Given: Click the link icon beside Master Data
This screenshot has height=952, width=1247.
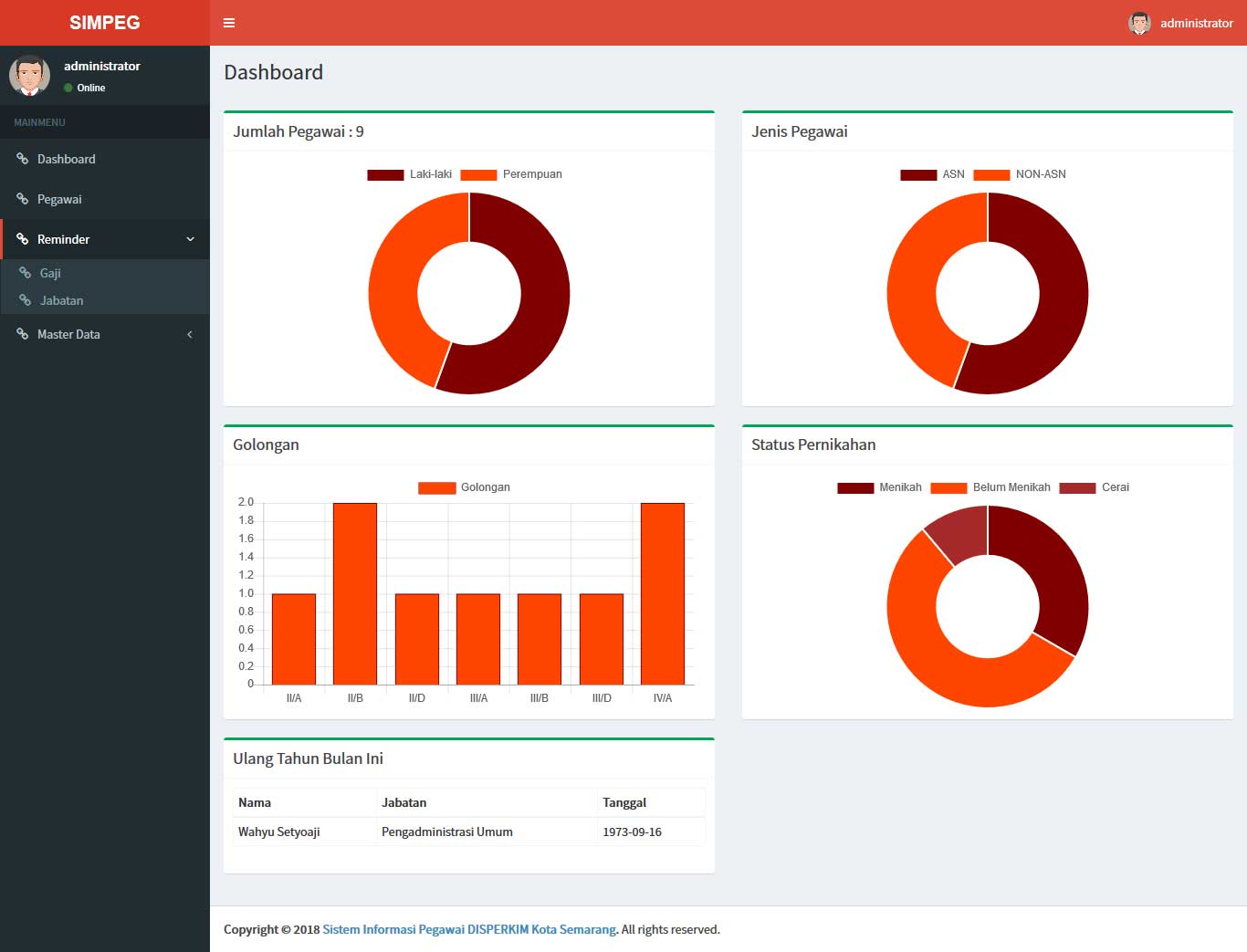Looking at the screenshot, I should pyautogui.click(x=22, y=334).
